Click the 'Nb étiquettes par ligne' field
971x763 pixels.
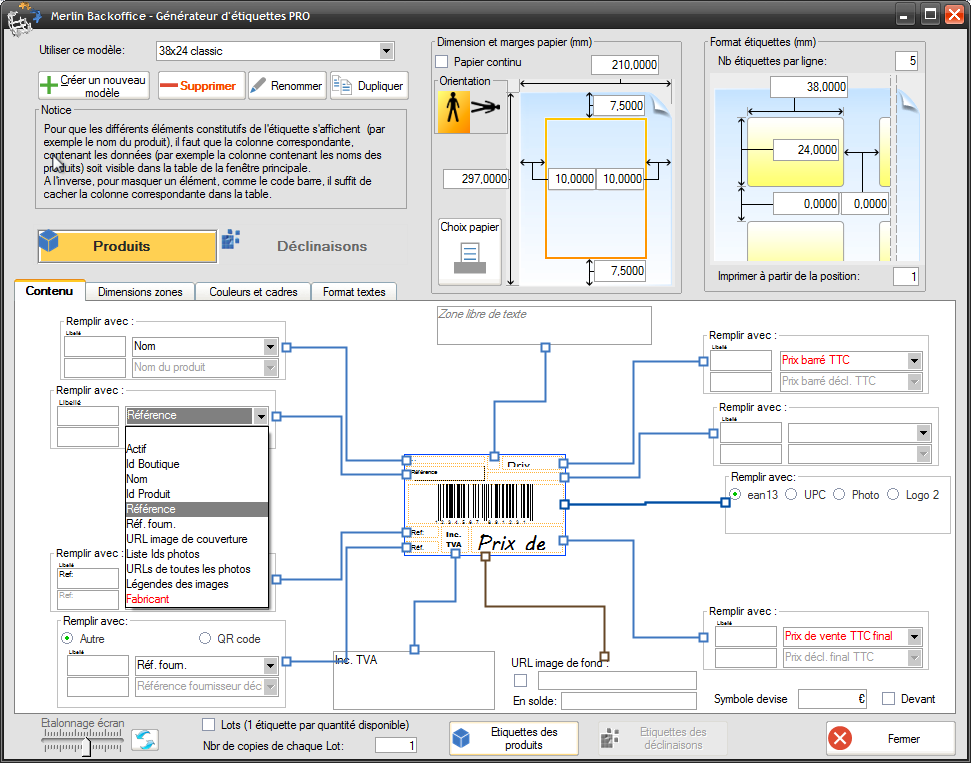pos(906,61)
